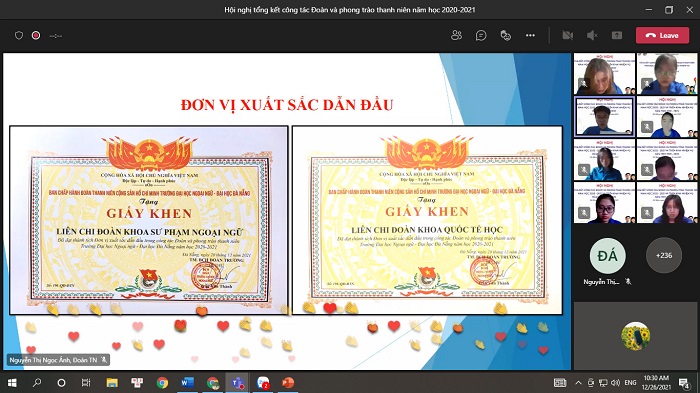700x393 pixels.
Task: Open the meeting chat icon
Action: pyautogui.click(x=481, y=35)
